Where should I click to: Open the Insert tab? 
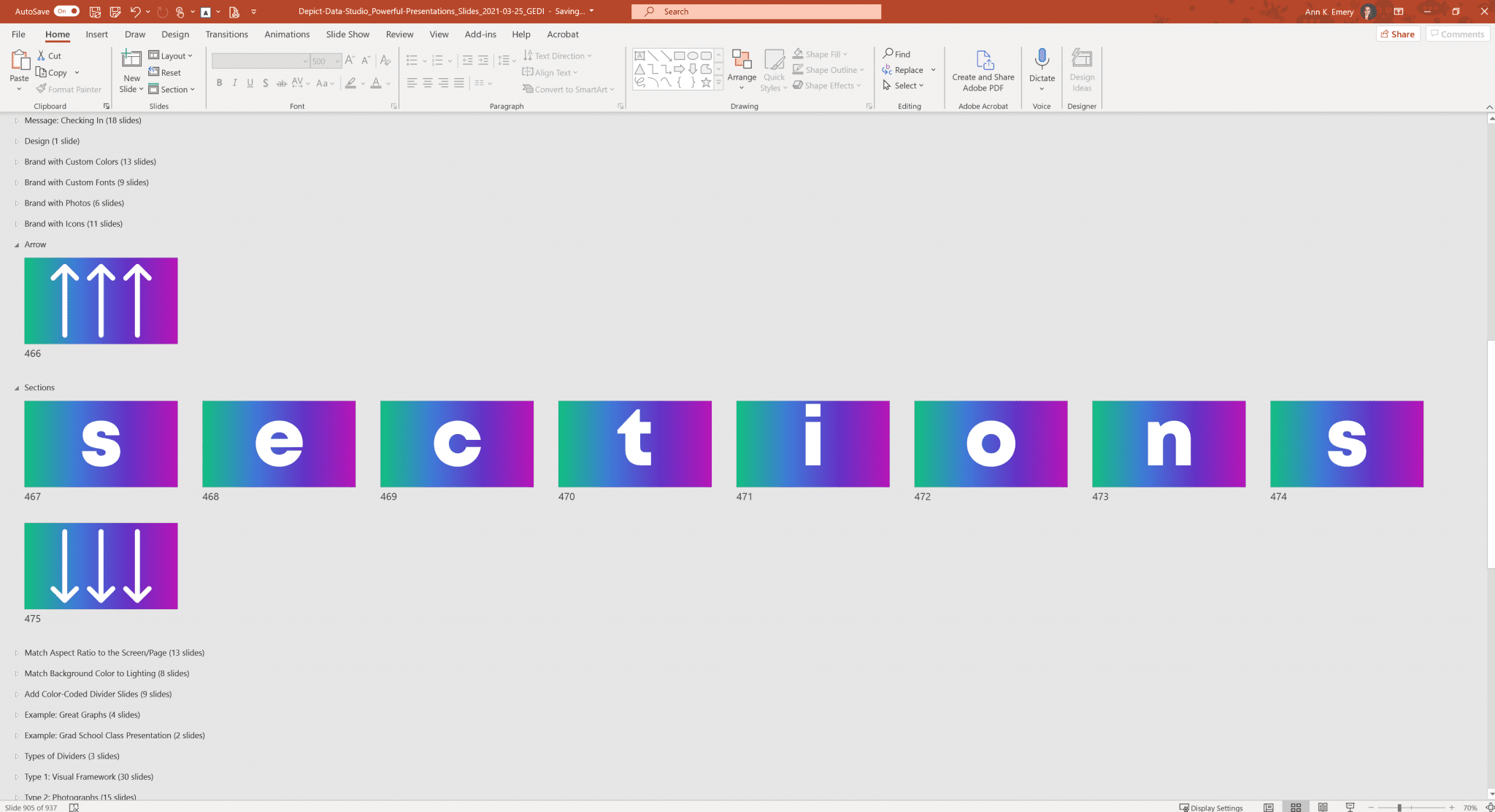tap(96, 34)
